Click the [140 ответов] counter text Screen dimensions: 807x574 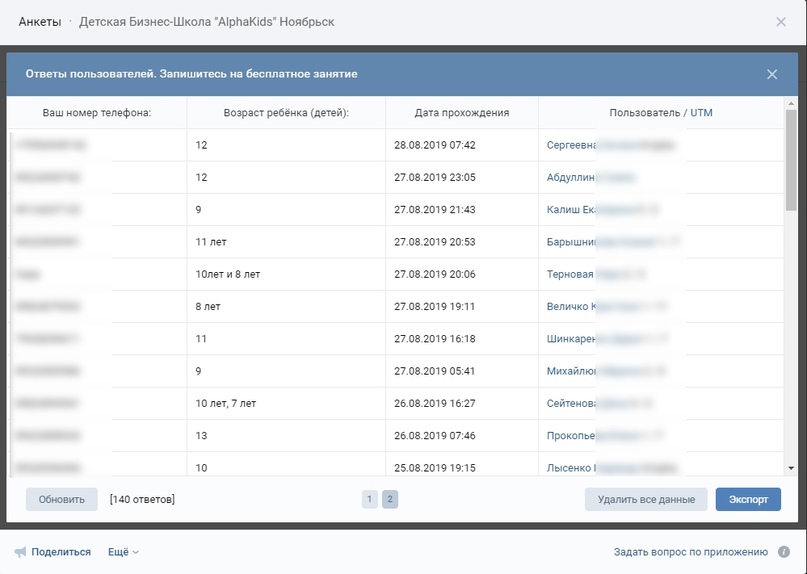(142, 499)
